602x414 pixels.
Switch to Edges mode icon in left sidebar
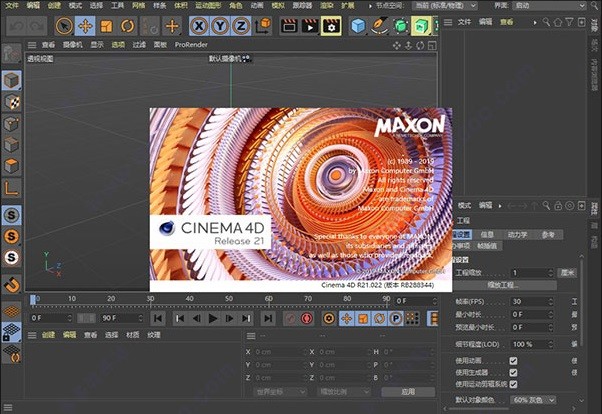tap(12, 145)
